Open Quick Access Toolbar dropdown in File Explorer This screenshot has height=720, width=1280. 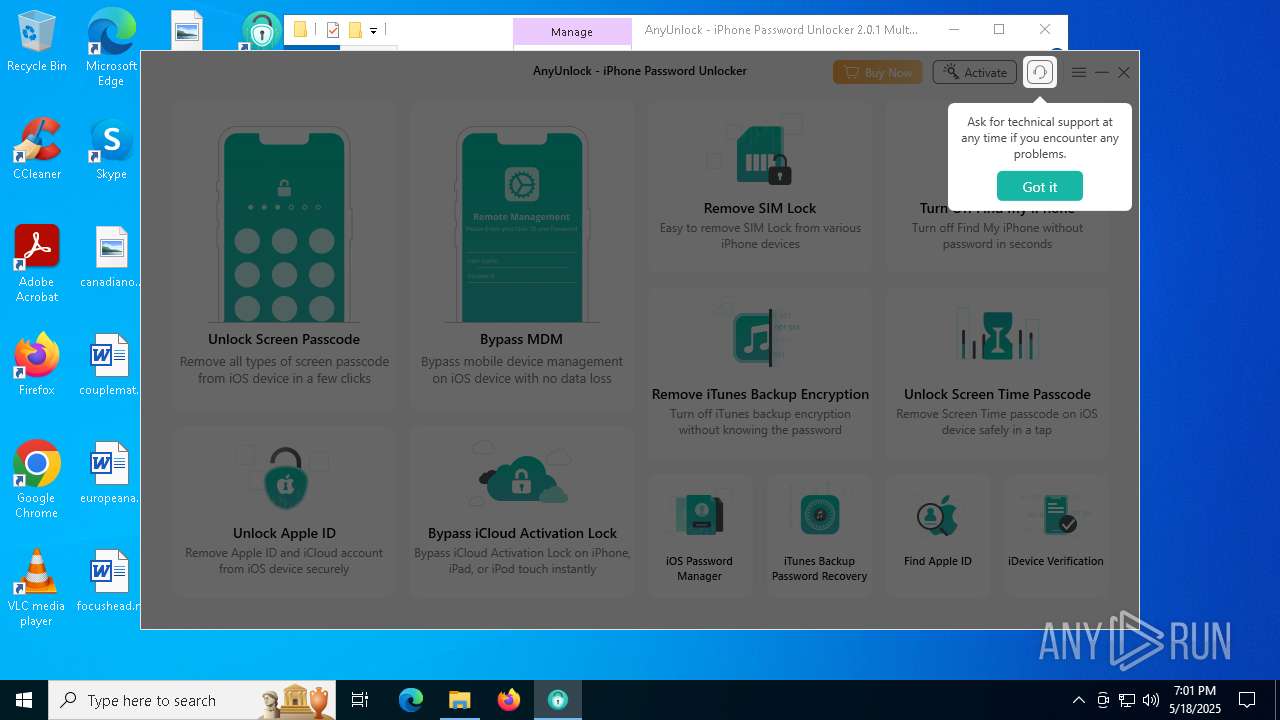(373, 31)
